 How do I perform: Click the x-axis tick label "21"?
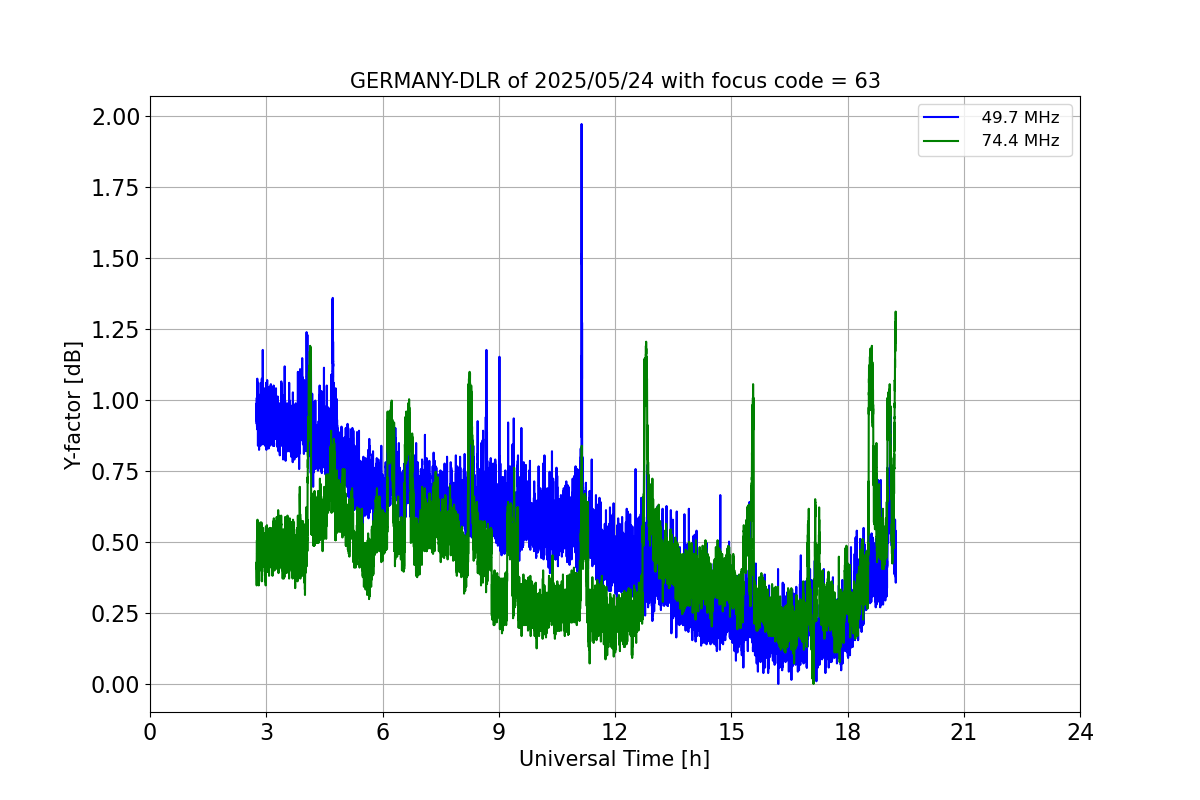(x=964, y=732)
